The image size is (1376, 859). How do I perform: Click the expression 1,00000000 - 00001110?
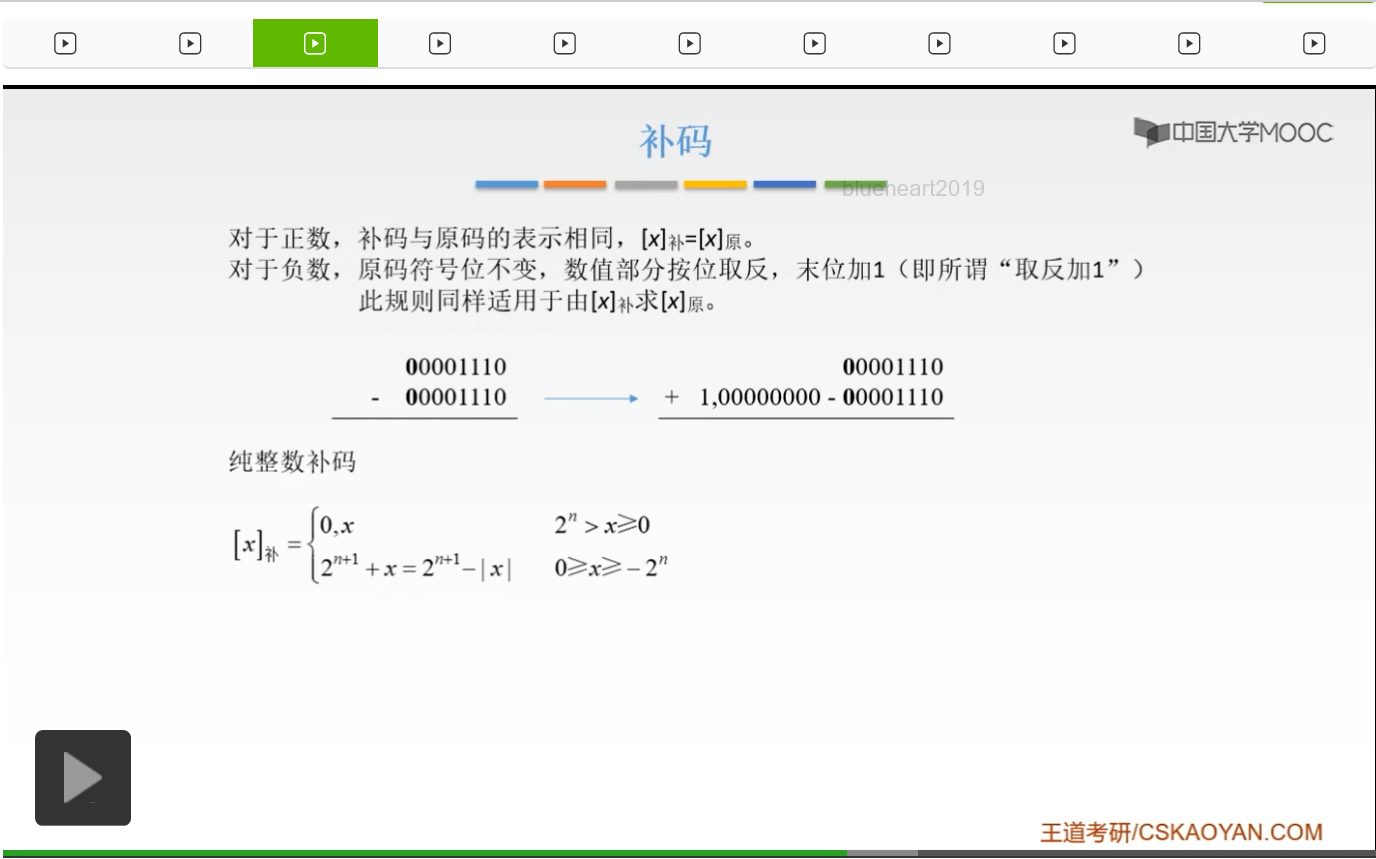821,397
